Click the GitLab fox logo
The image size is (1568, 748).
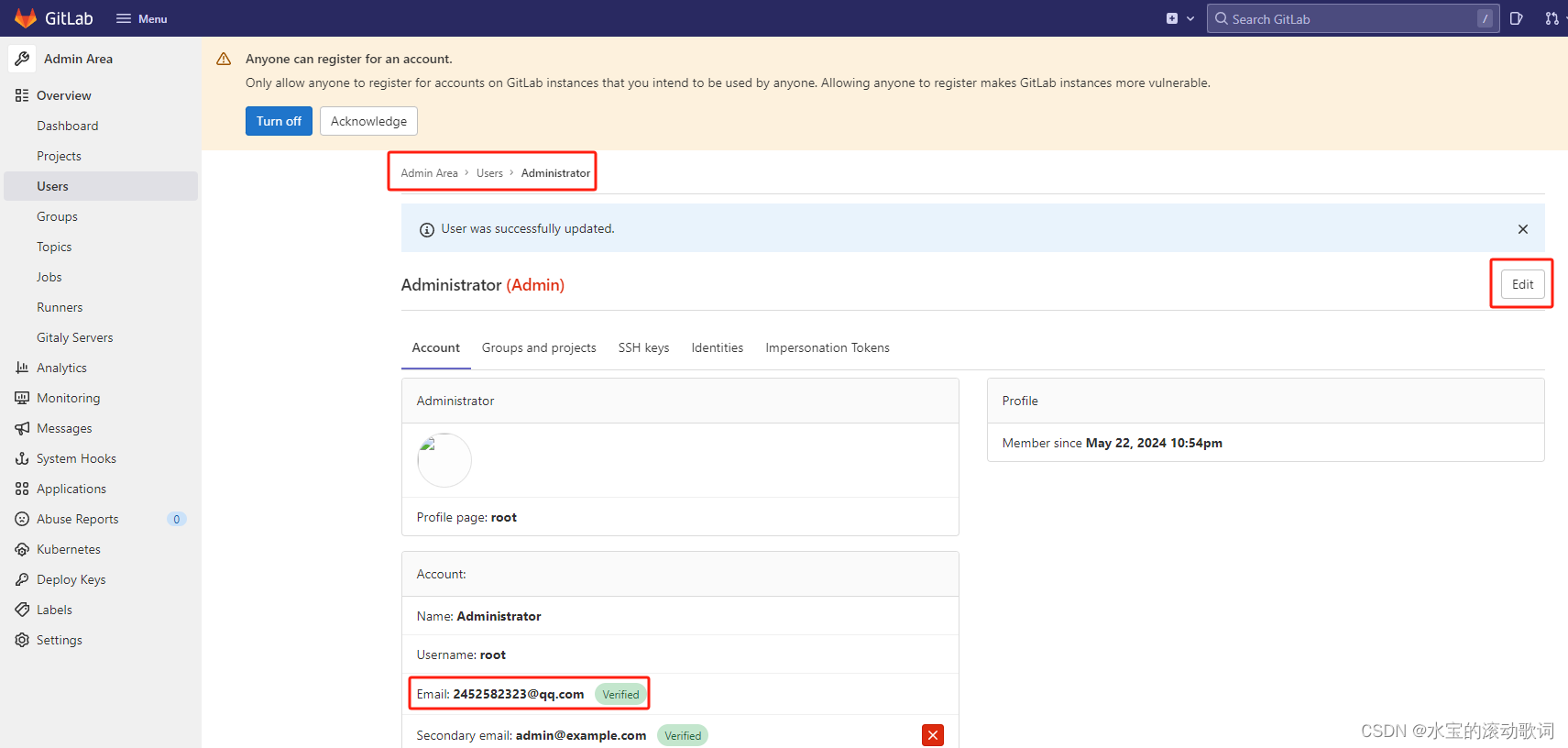click(x=26, y=18)
